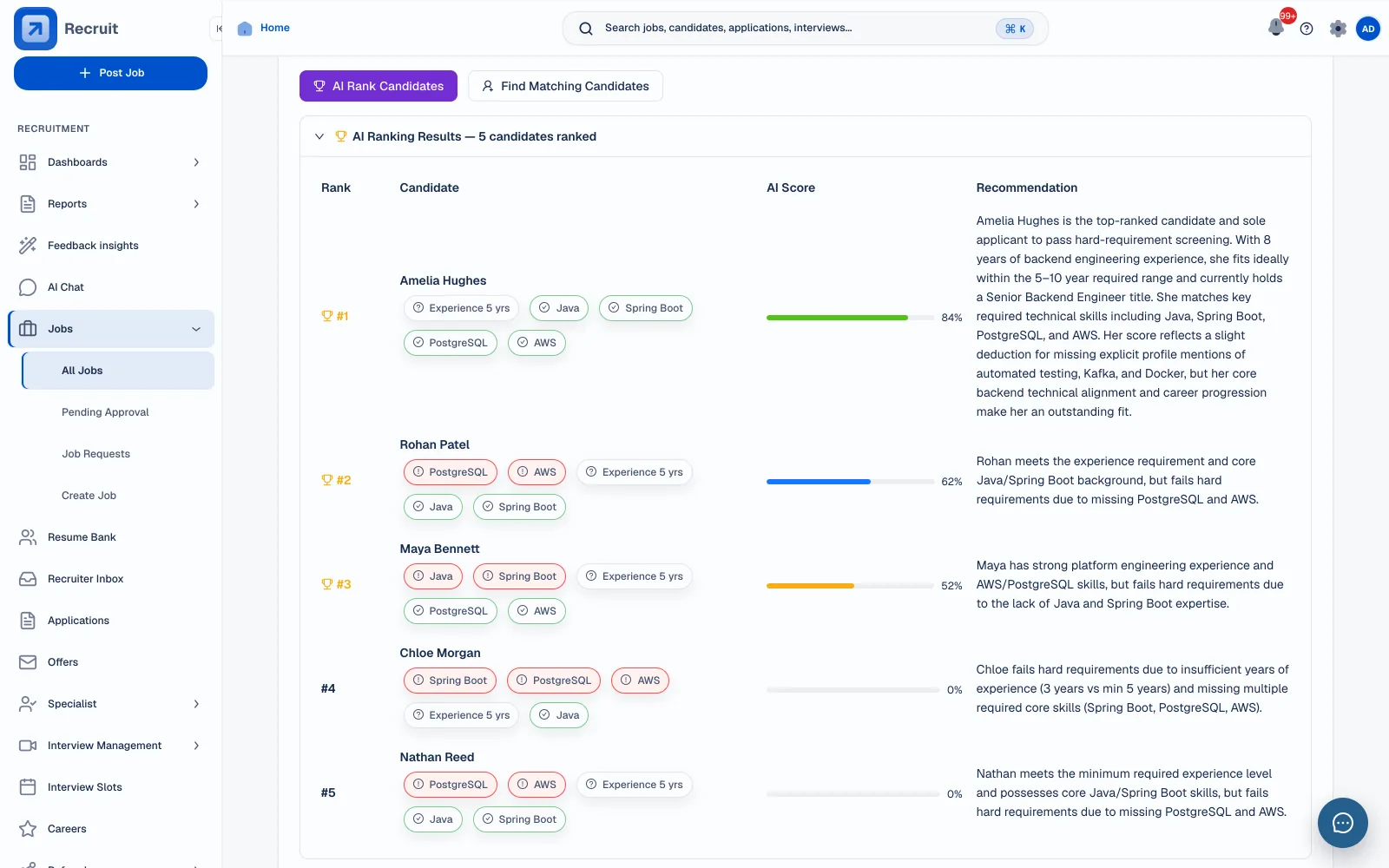Image resolution: width=1389 pixels, height=868 pixels.
Task: Open the help question mark icon
Action: (1307, 29)
